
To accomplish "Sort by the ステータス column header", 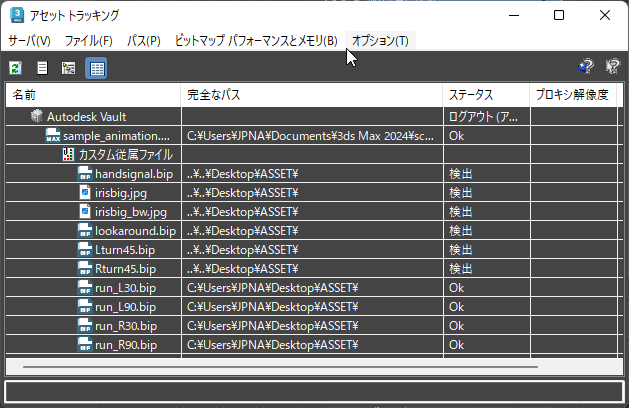I will coord(486,95).
